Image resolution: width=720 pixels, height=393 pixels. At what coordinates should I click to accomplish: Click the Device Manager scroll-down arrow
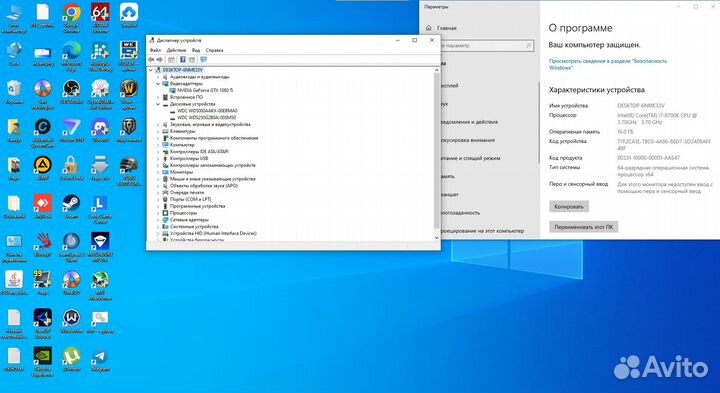coord(436,237)
